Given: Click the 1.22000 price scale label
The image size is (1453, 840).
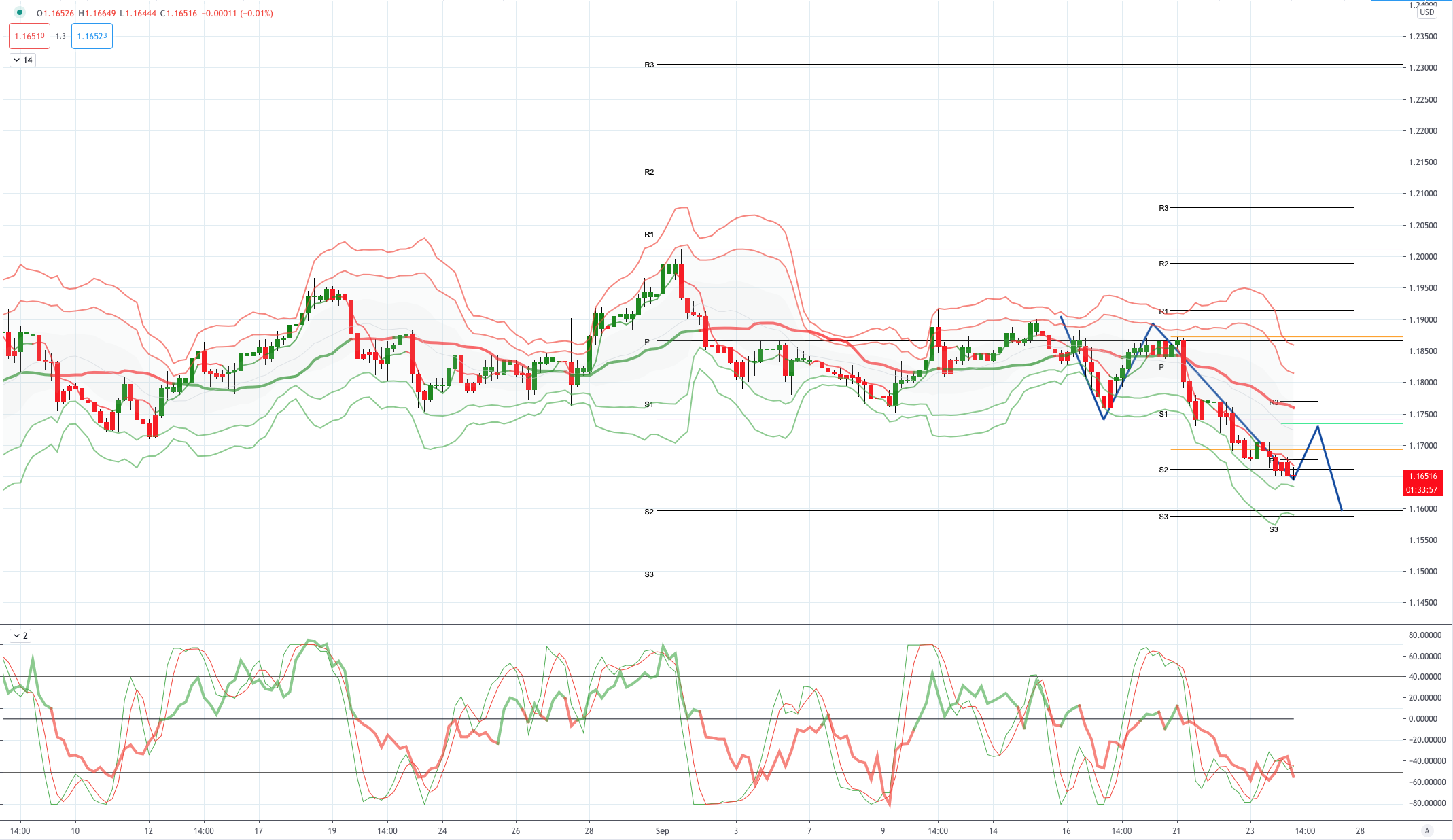Looking at the screenshot, I should pyautogui.click(x=1423, y=131).
